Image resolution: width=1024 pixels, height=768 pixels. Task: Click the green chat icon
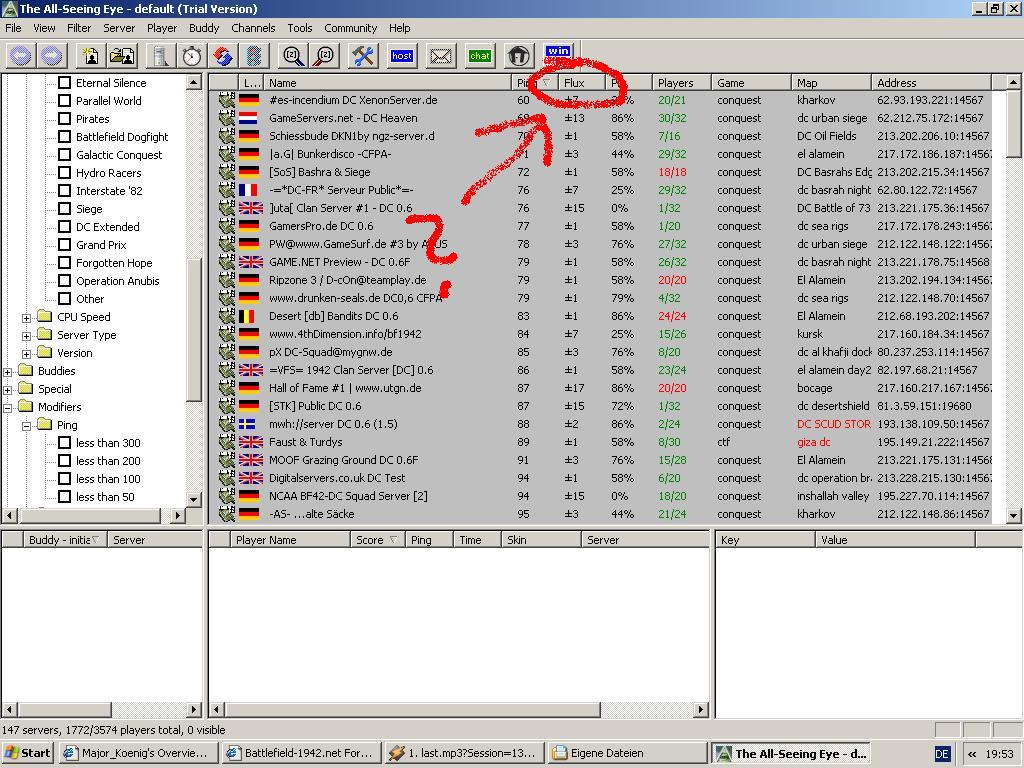pos(479,56)
